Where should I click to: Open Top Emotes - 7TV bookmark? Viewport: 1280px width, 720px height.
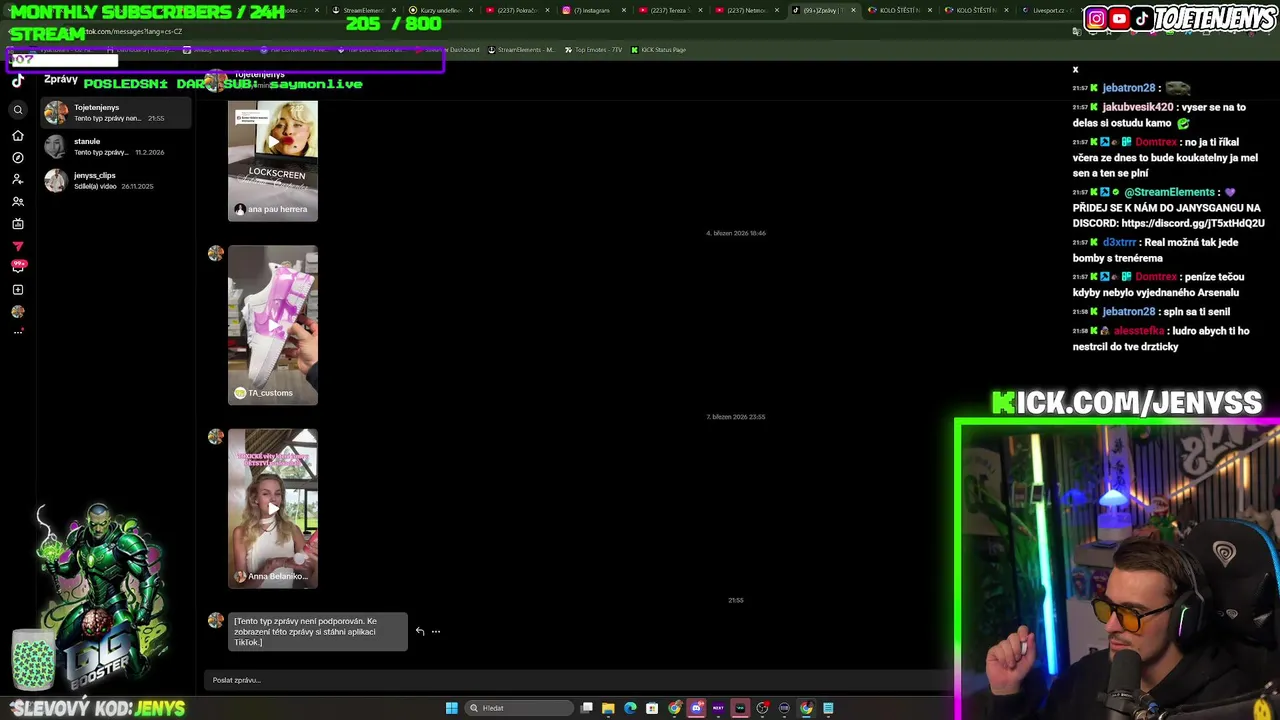point(593,50)
